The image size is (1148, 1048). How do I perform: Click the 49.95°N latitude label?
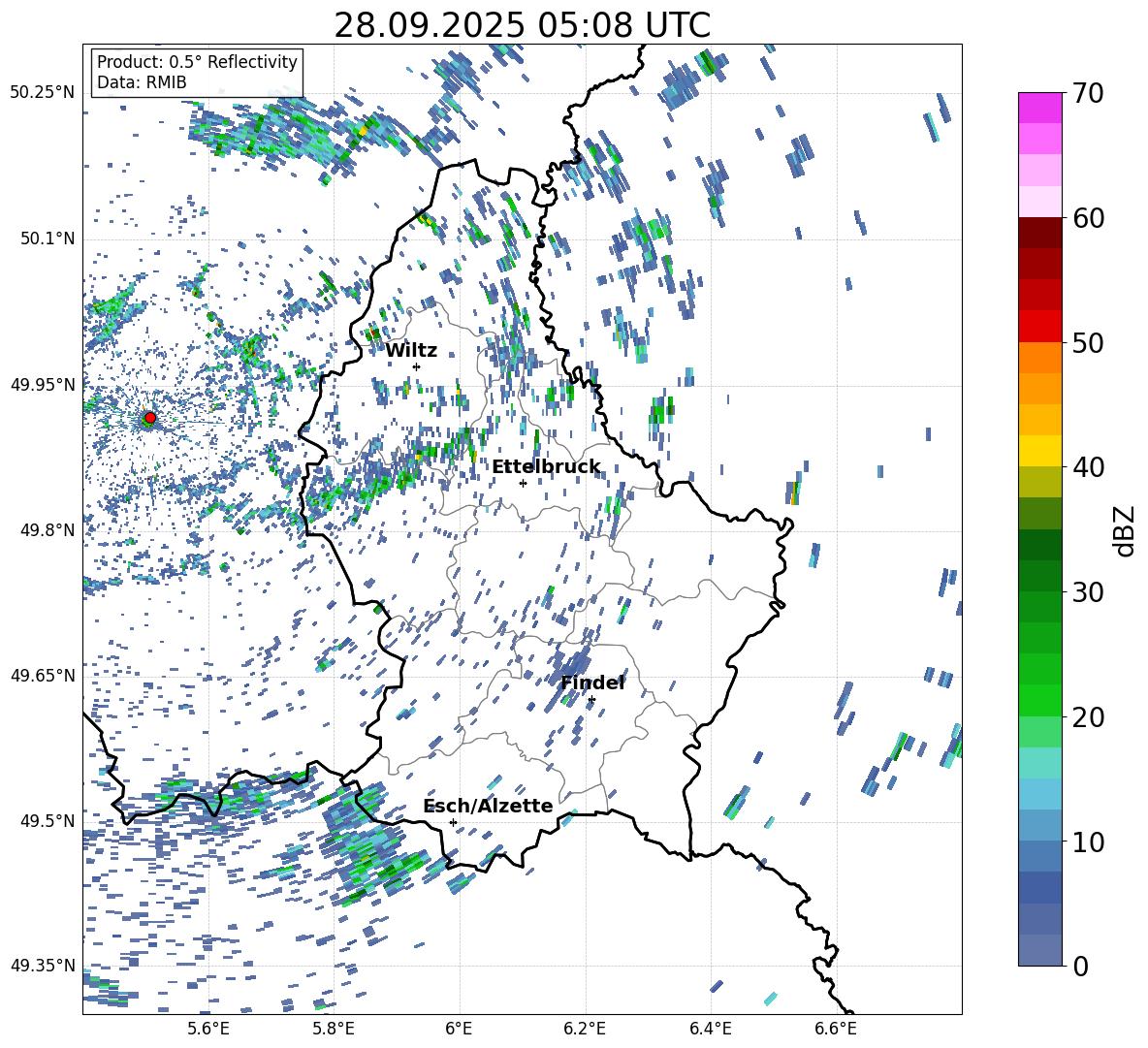pyautogui.click(x=43, y=385)
